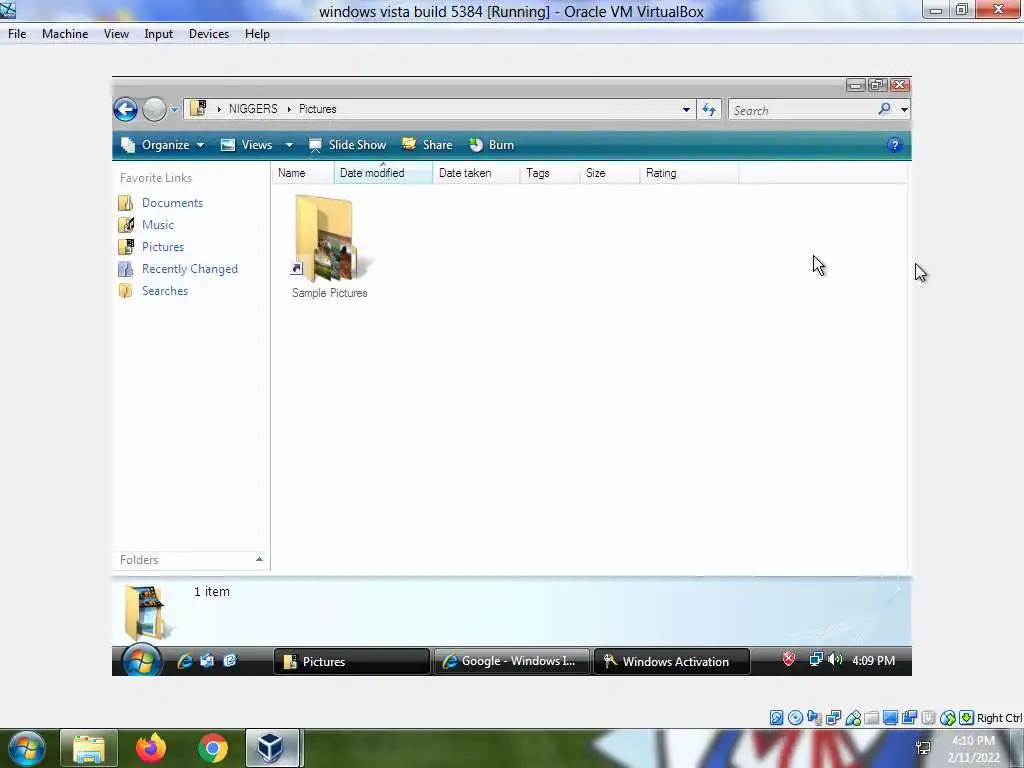Open the search options dropdown arrow

pos(904,110)
